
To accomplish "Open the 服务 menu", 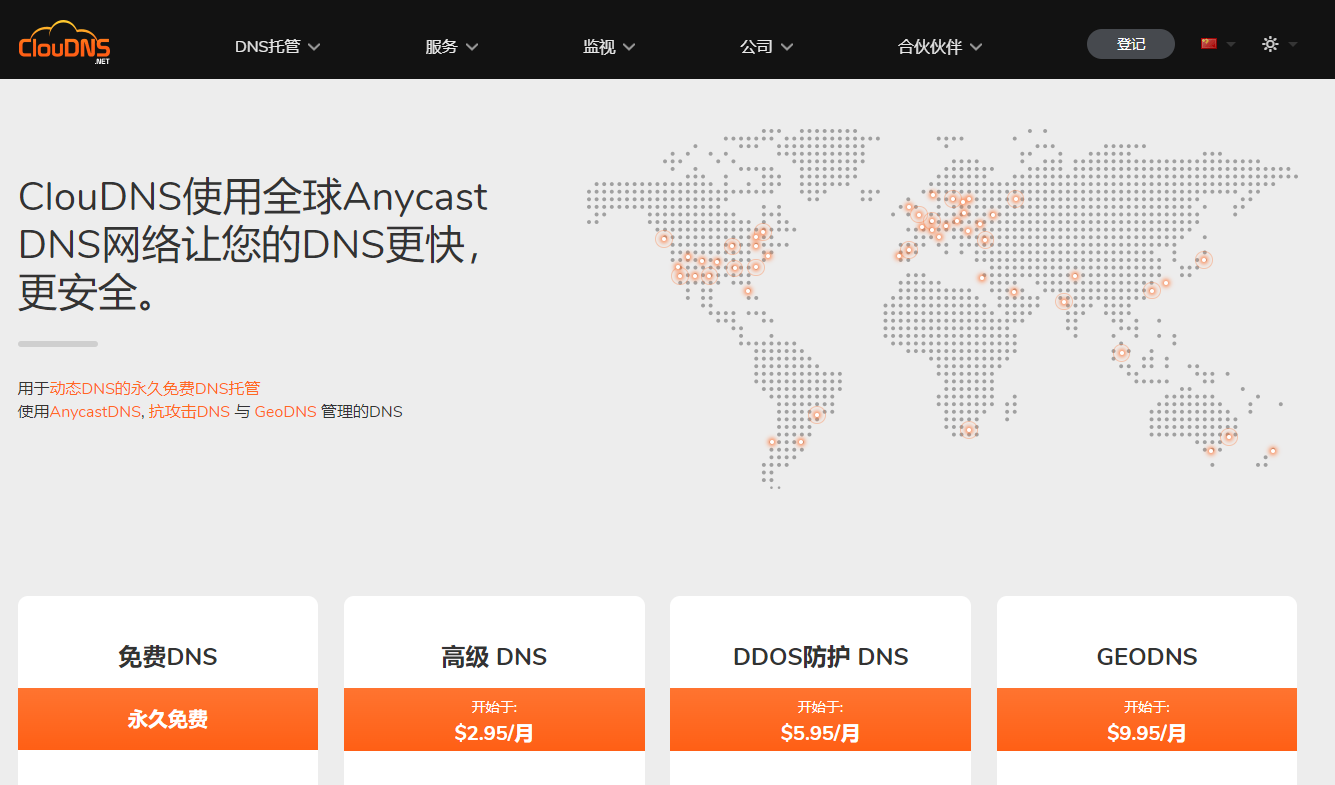I will point(451,46).
